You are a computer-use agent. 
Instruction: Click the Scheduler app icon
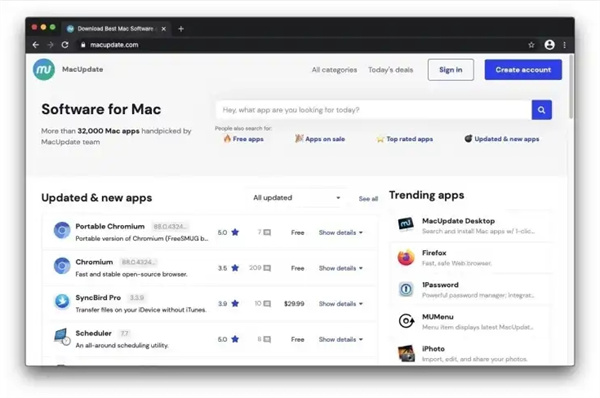point(62,336)
